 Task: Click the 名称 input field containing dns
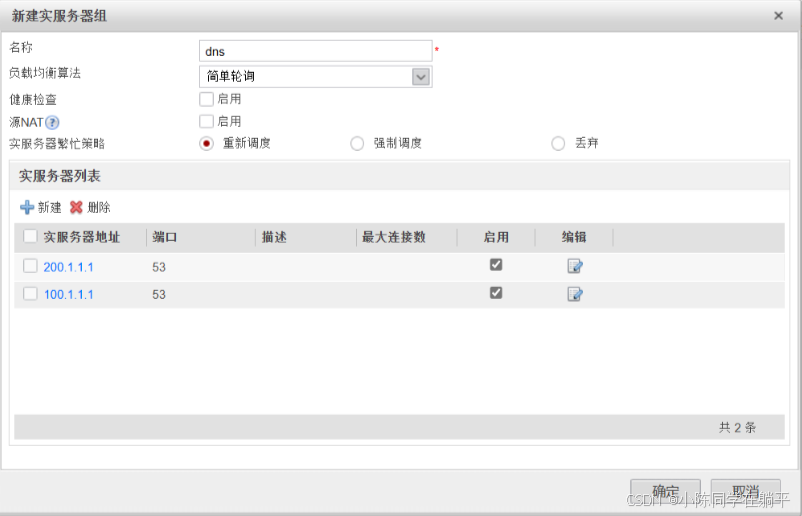point(316,51)
